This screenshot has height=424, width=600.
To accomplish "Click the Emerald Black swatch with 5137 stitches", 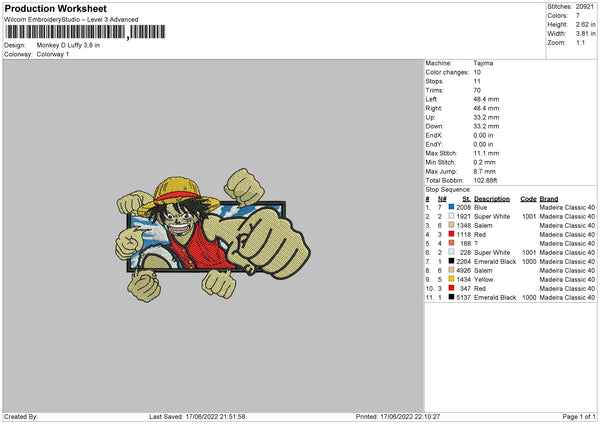I will click(451, 297).
